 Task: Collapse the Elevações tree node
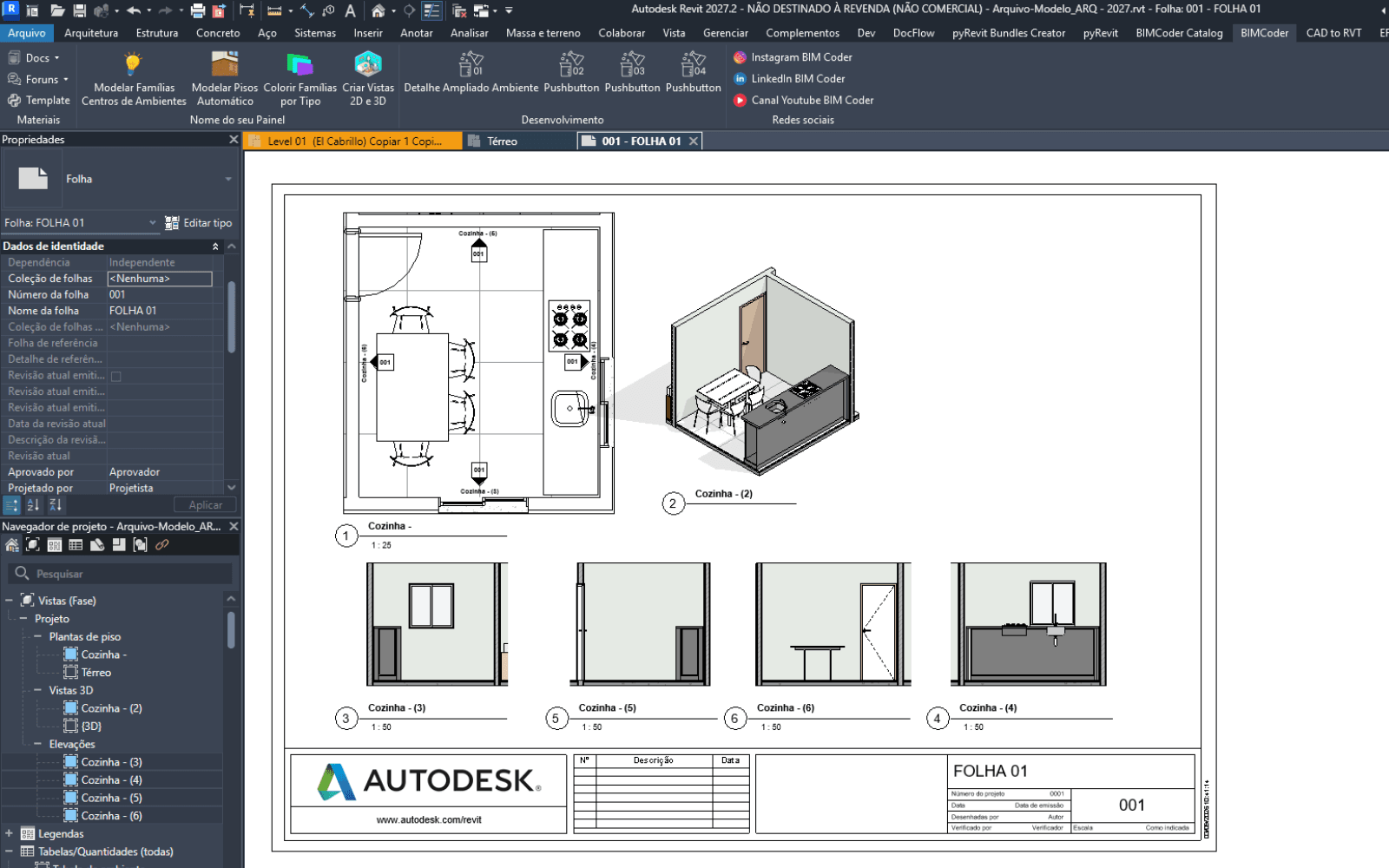coord(37,744)
